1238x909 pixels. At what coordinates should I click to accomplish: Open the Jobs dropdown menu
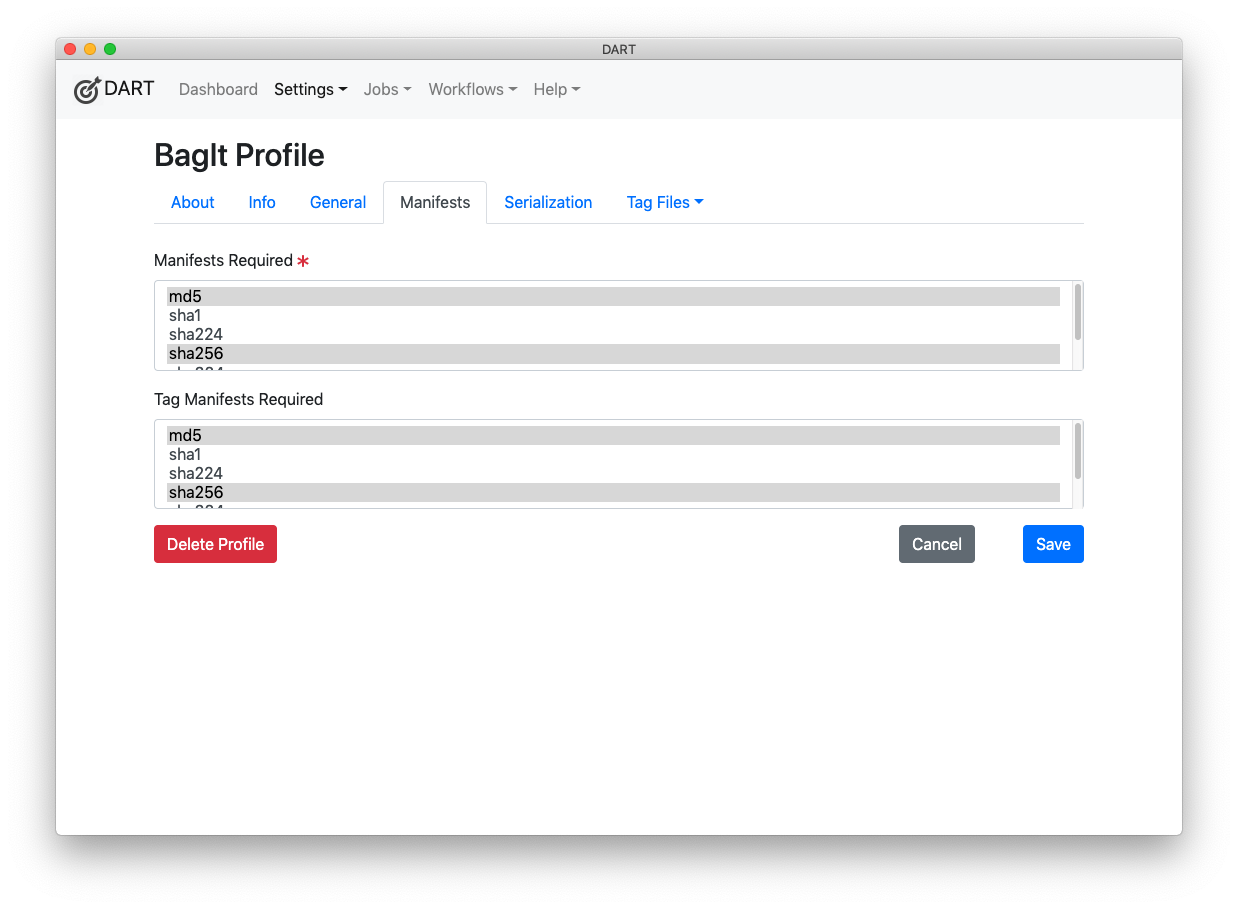point(387,89)
